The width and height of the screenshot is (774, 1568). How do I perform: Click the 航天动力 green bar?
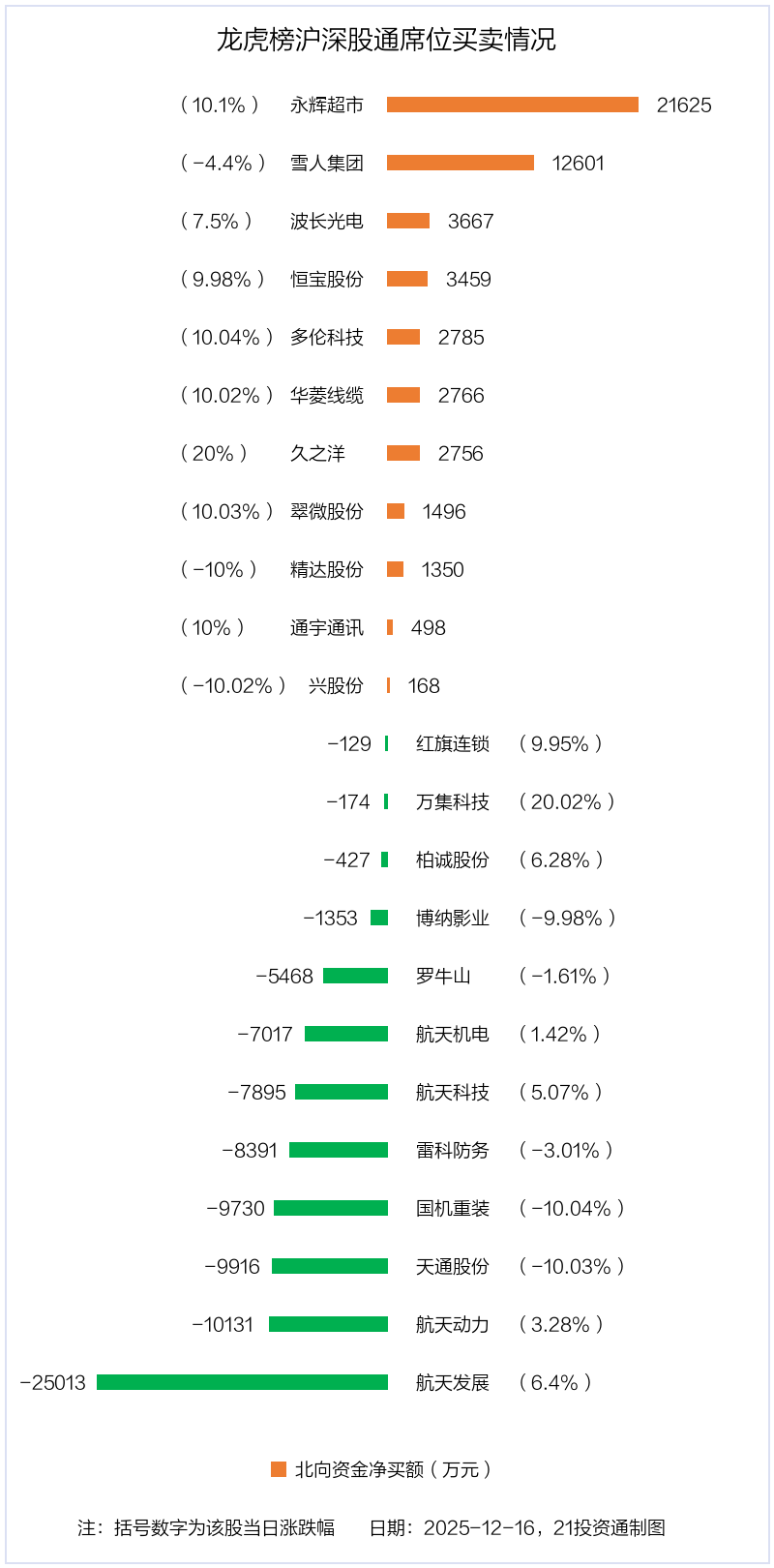(328, 1324)
